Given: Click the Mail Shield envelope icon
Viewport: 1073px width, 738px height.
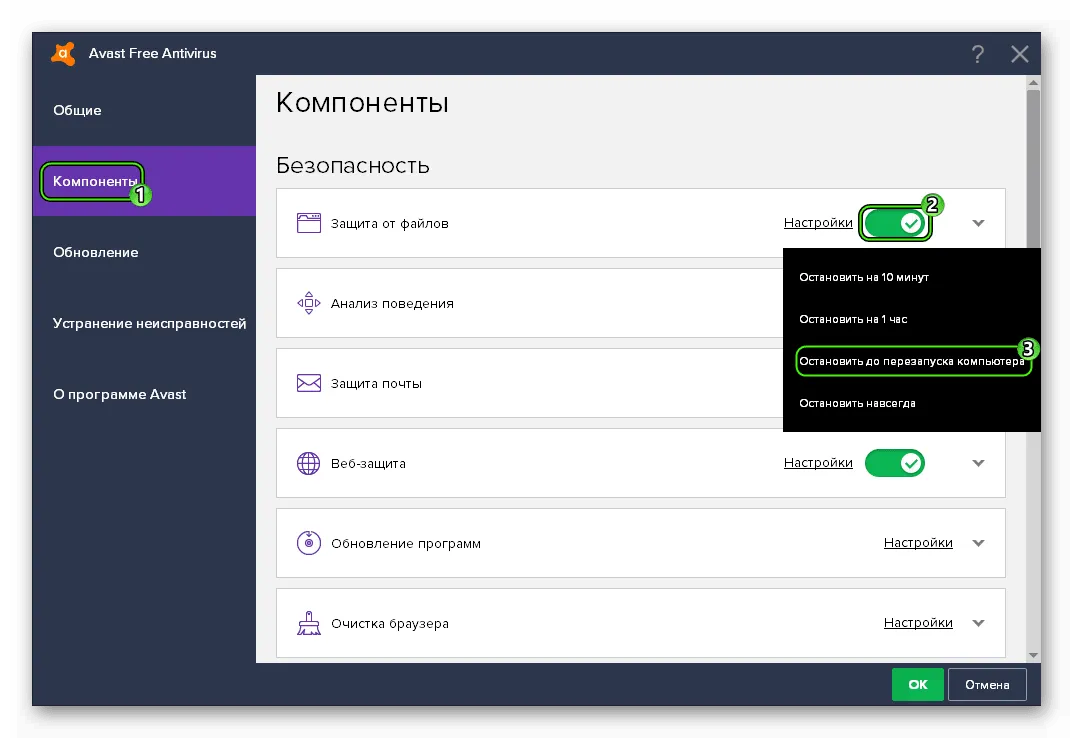Looking at the screenshot, I should pyautogui.click(x=308, y=383).
